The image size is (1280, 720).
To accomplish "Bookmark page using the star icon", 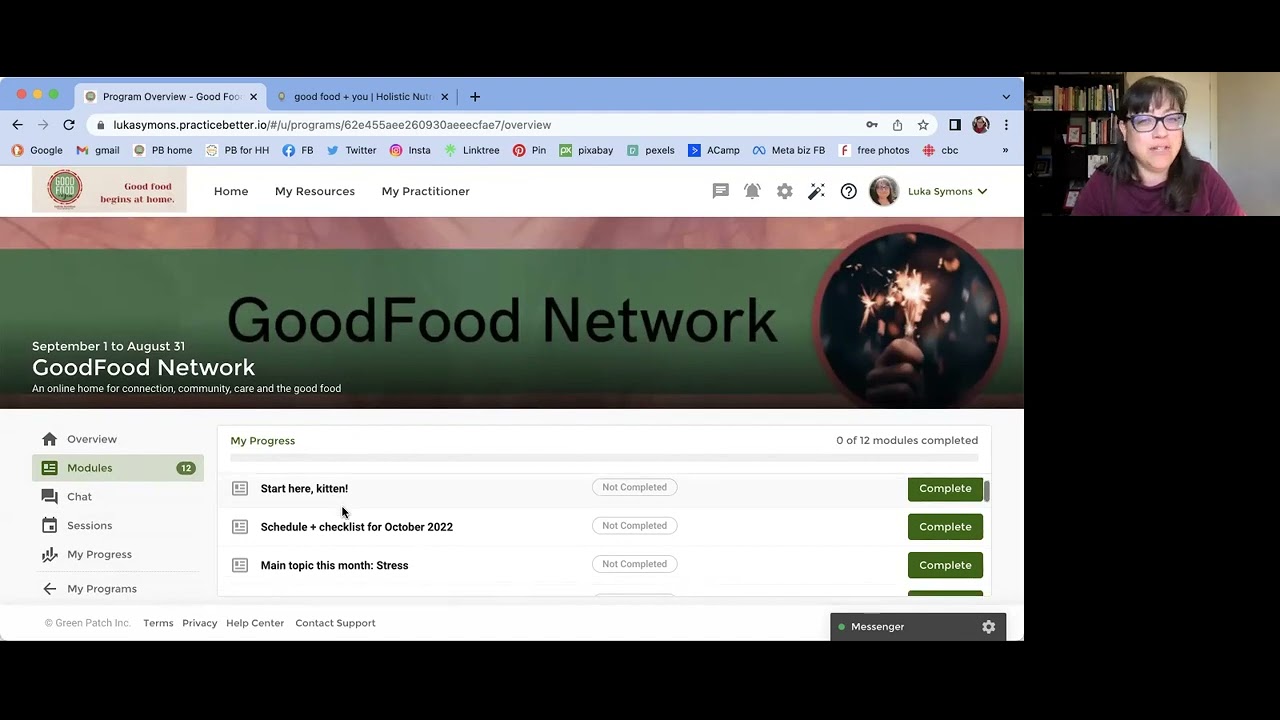I will pyautogui.click(x=923, y=125).
